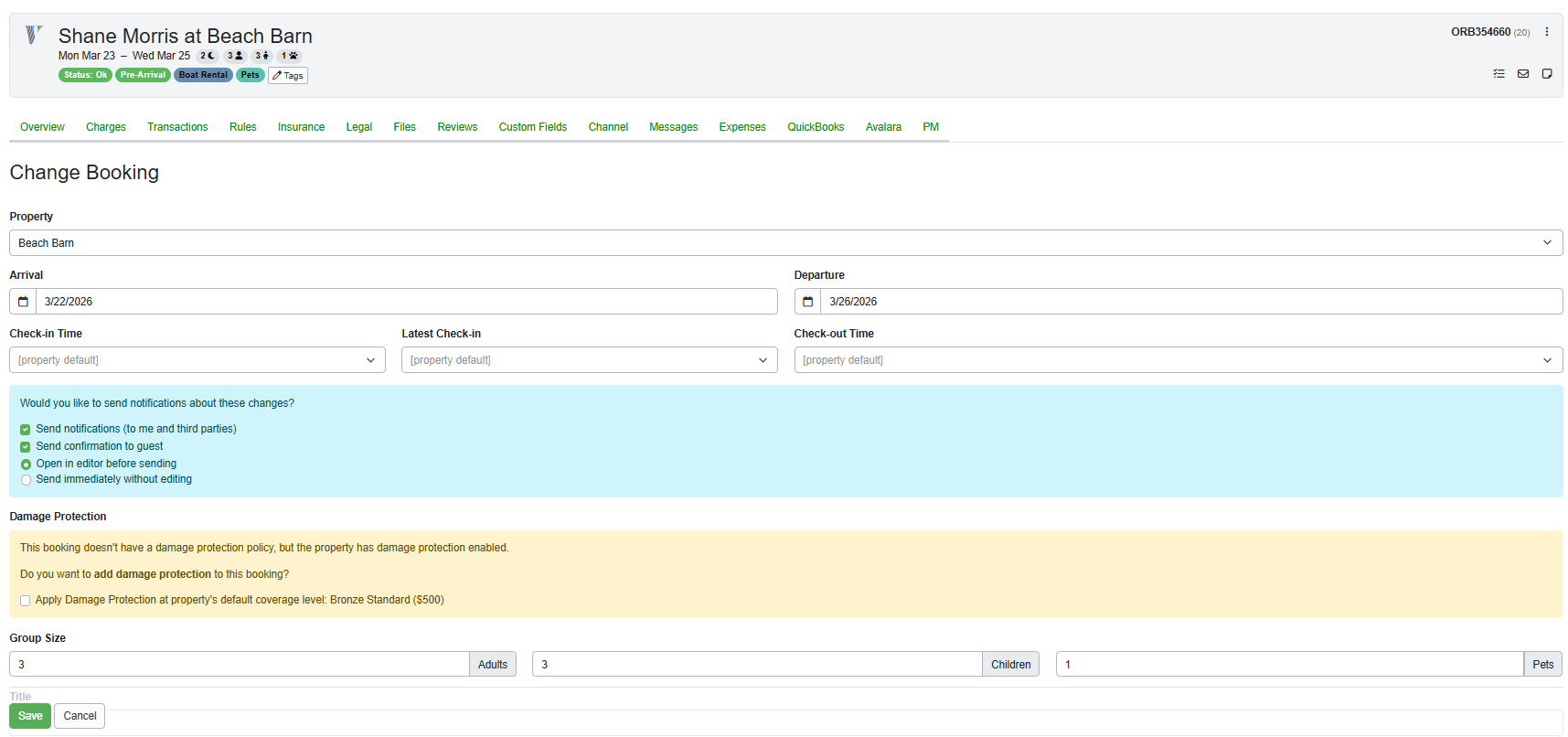The width and height of the screenshot is (1568, 737).
Task: Open the sticky note icon
Action: click(x=1547, y=74)
